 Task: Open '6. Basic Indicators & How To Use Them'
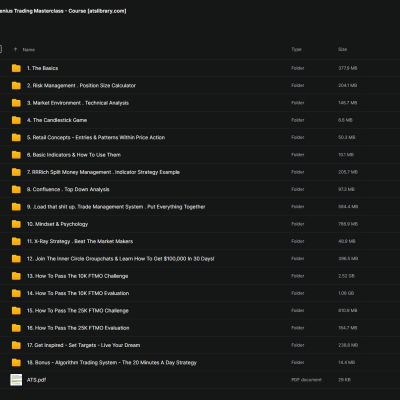(74, 155)
